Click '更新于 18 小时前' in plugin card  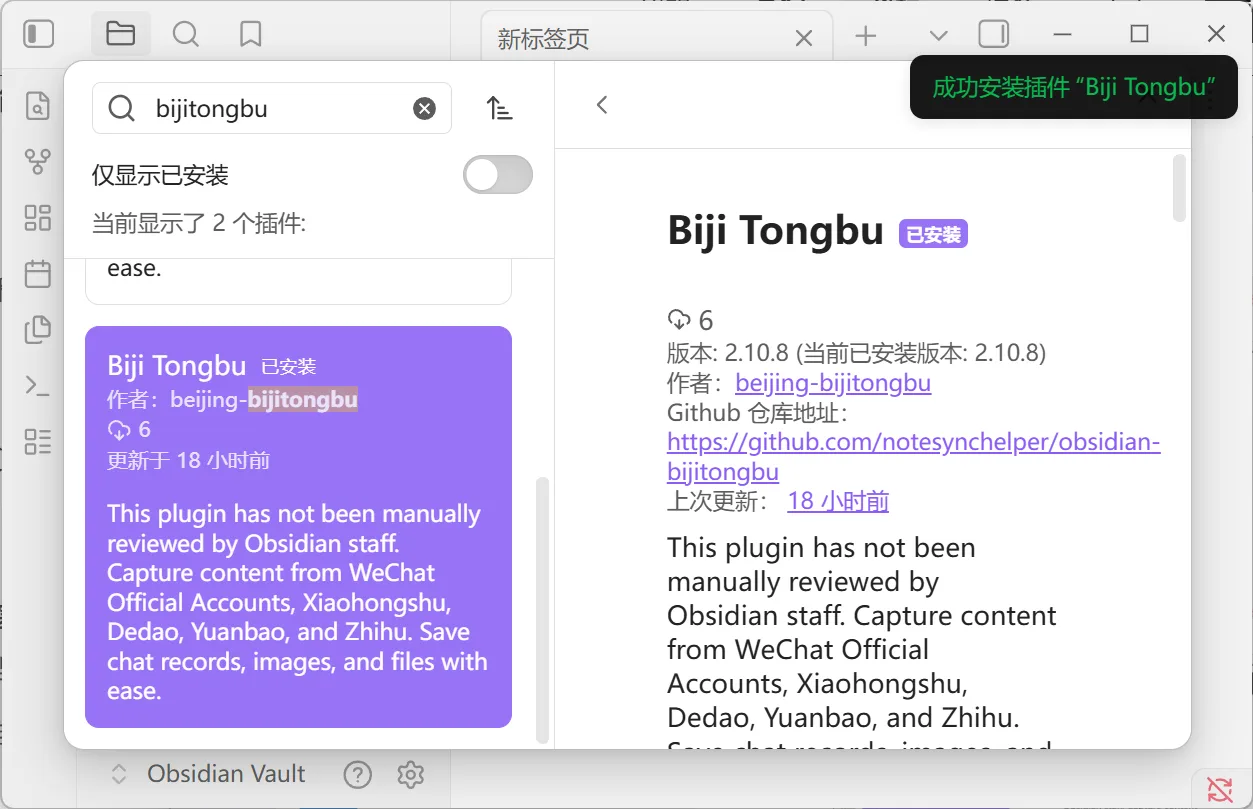pyautogui.click(x=188, y=460)
